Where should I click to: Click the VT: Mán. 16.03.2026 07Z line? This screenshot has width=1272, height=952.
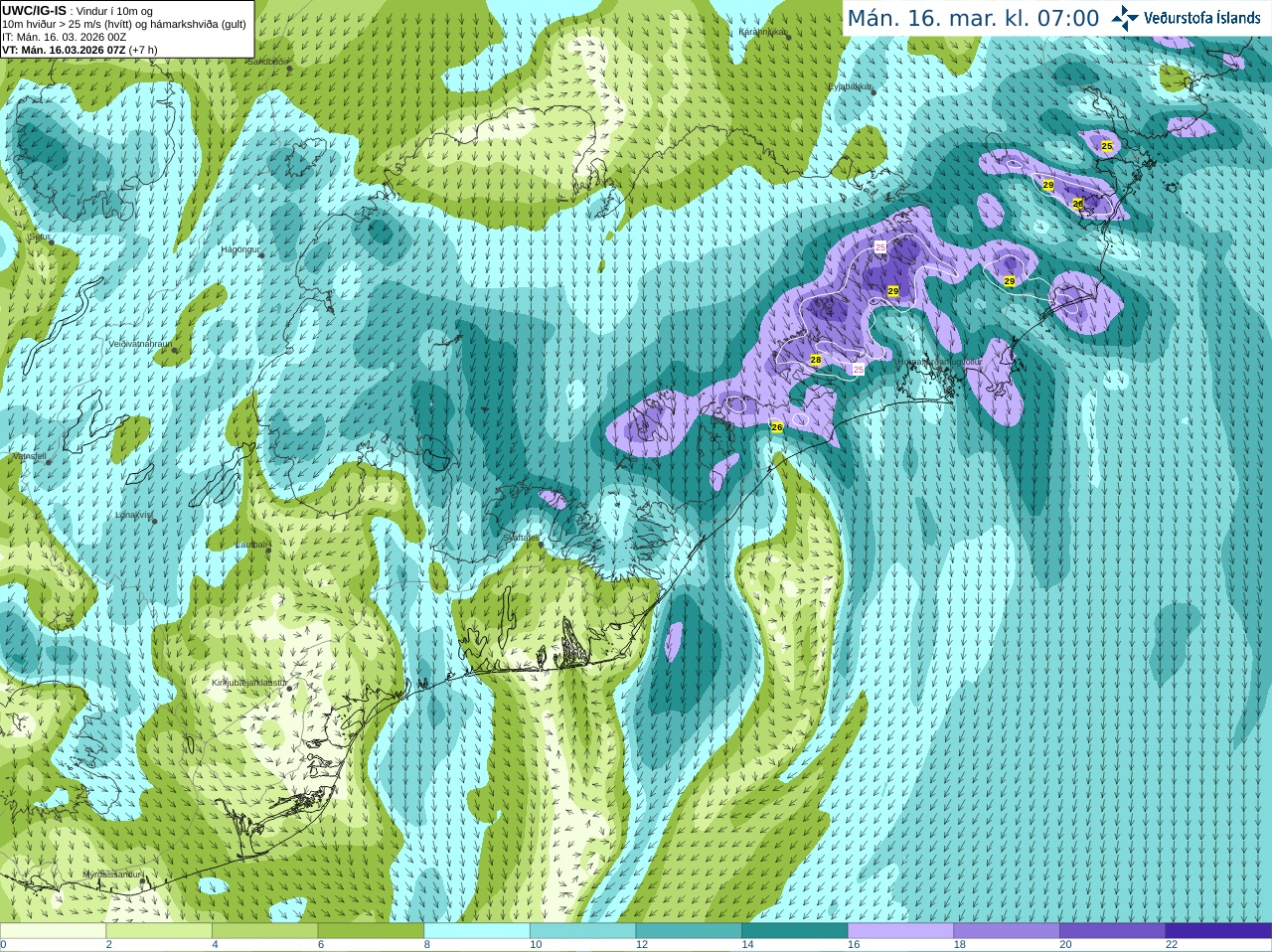pos(64,50)
